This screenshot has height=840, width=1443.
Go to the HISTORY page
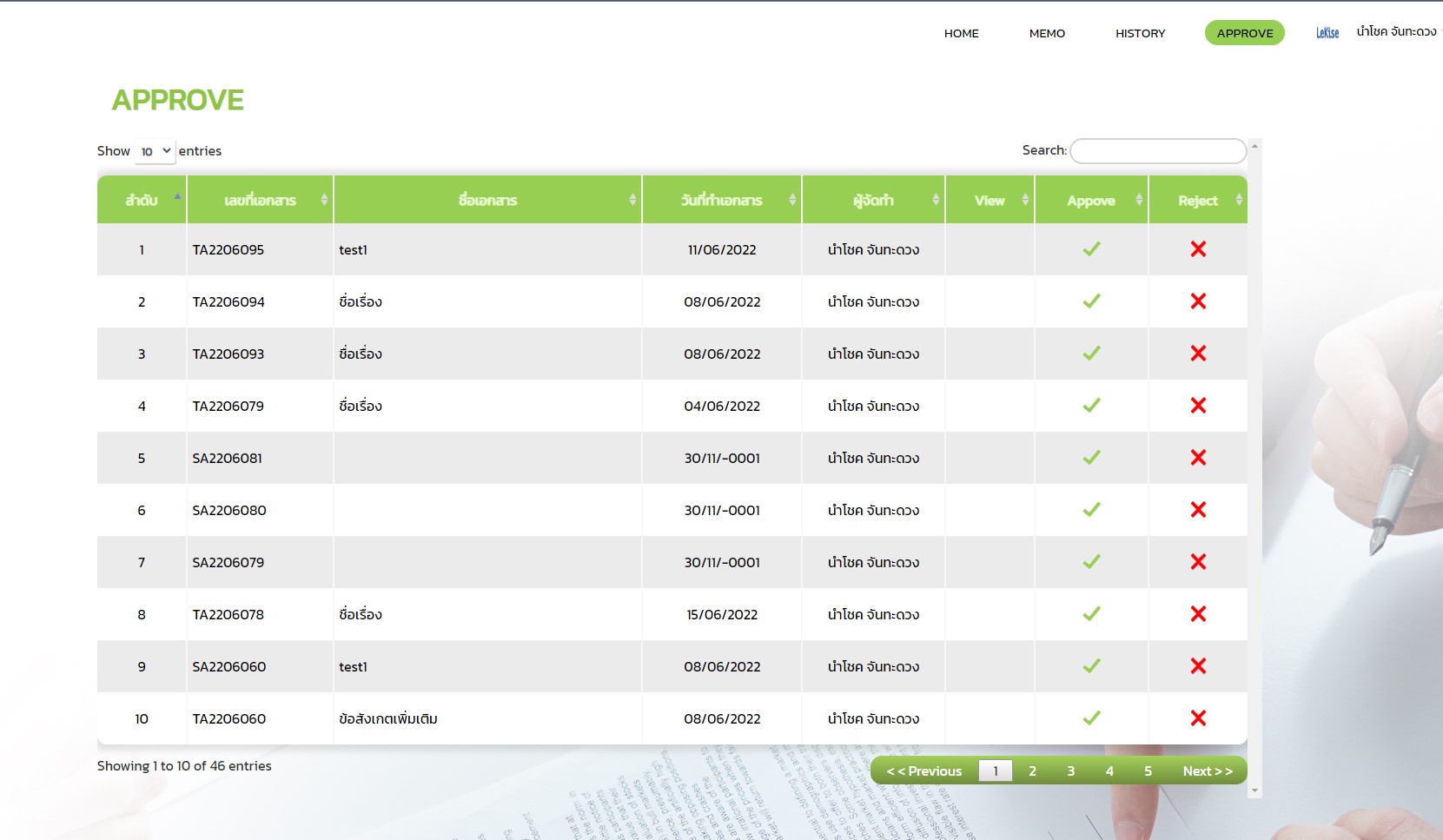(x=1140, y=33)
